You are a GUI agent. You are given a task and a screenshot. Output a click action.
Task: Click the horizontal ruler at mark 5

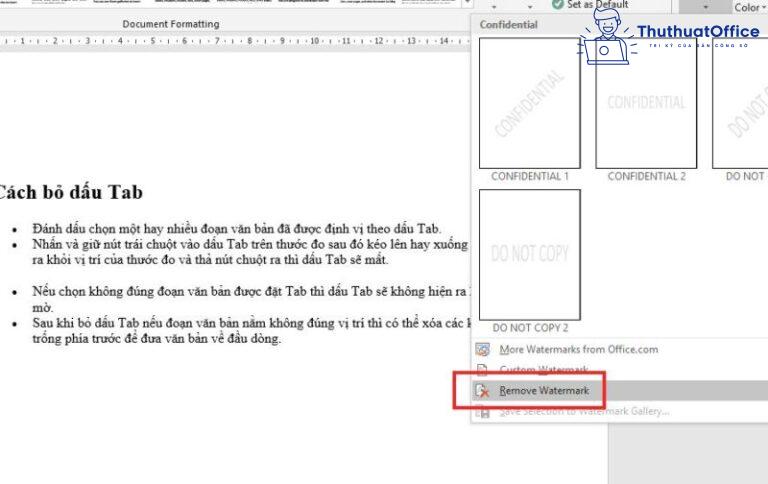tap(152, 41)
